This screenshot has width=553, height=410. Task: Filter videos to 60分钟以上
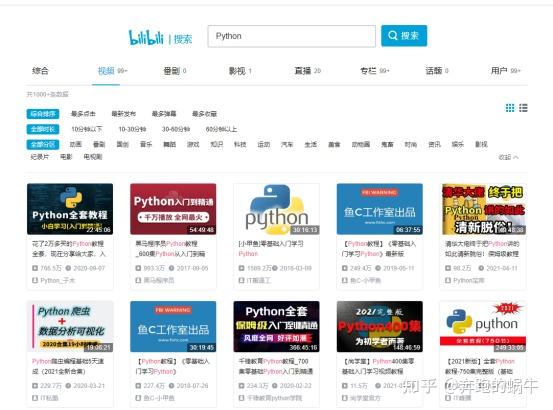(221, 129)
